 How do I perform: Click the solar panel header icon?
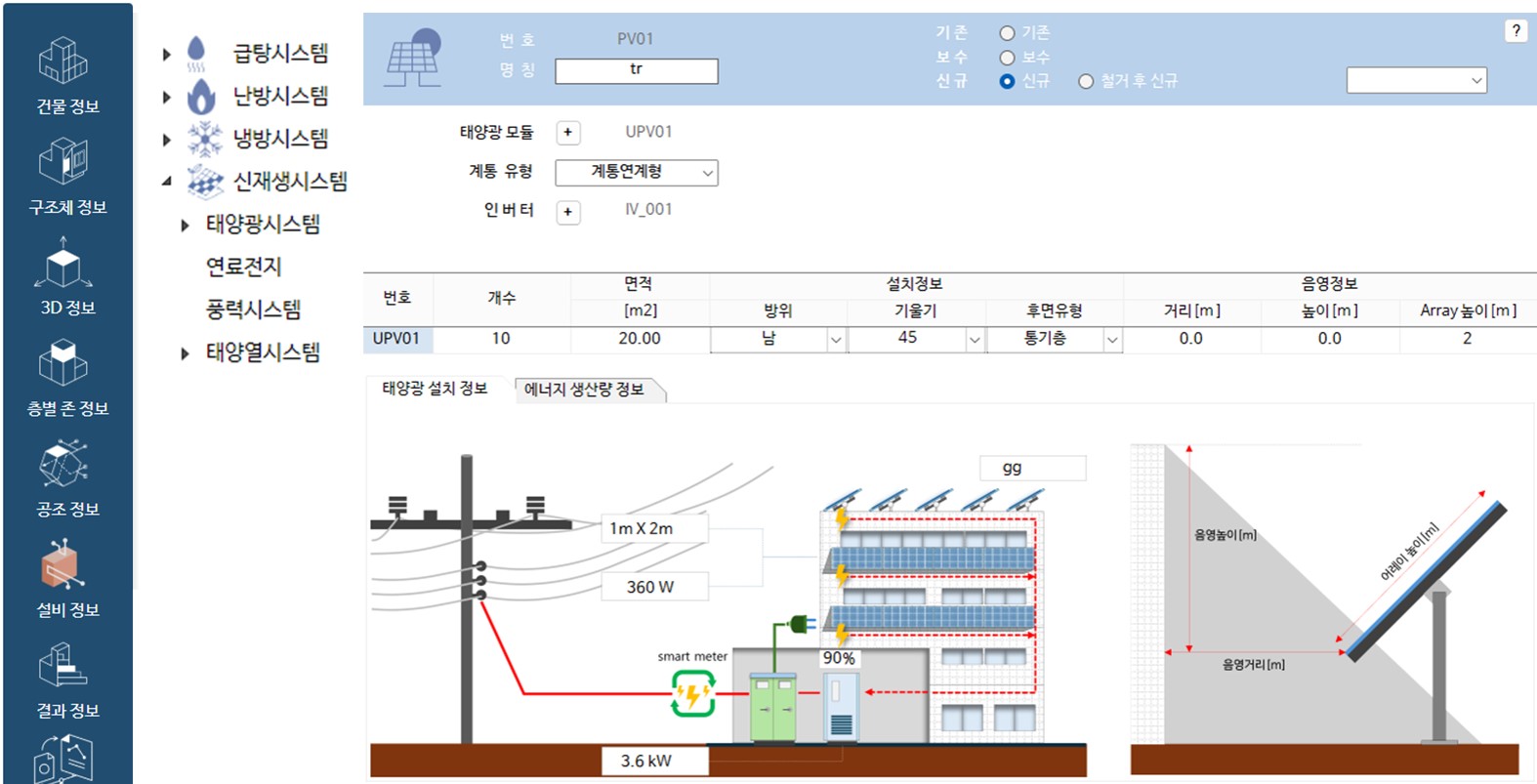(414, 59)
